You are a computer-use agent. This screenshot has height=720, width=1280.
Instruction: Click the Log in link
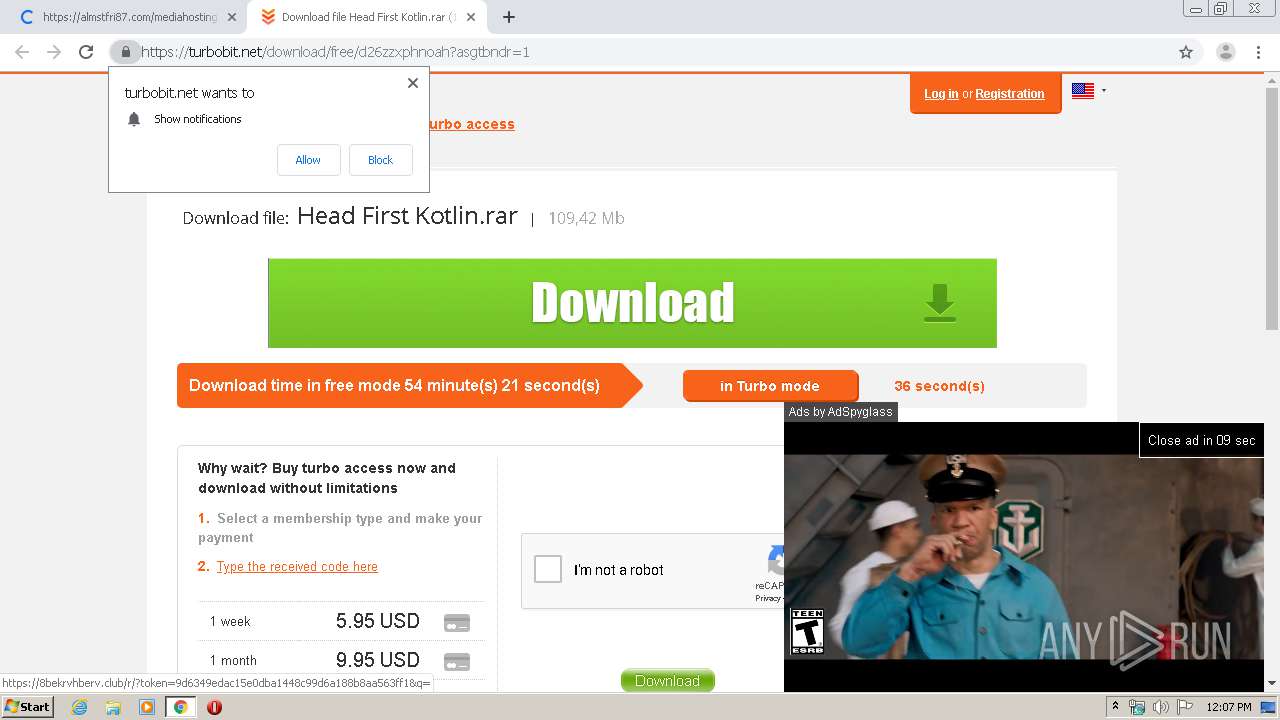(x=941, y=94)
